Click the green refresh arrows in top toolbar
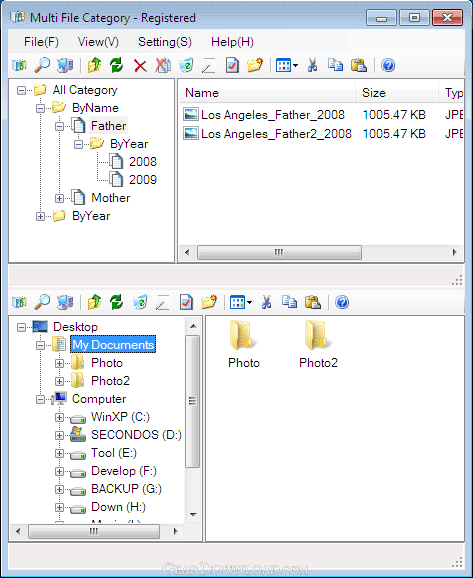The image size is (473, 578). pos(116,66)
